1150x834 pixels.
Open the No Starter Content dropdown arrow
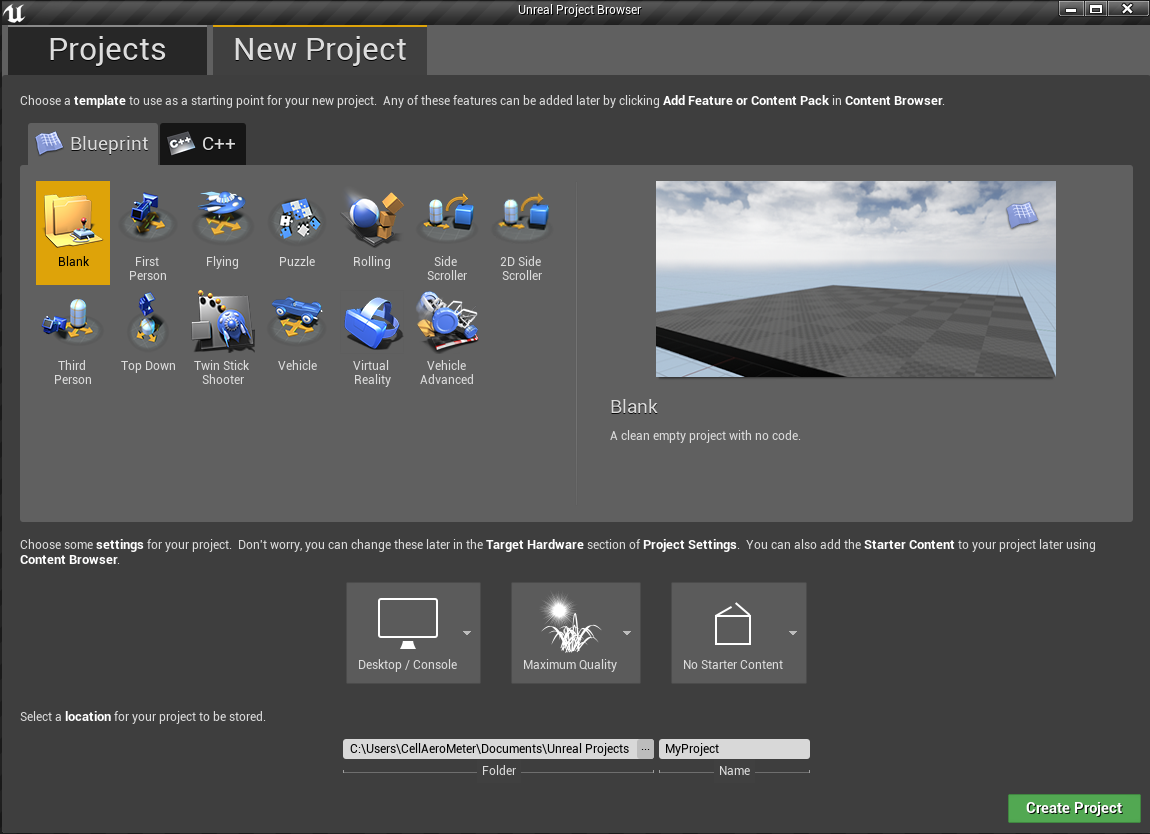pyautogui.click(x=793, y=632)
